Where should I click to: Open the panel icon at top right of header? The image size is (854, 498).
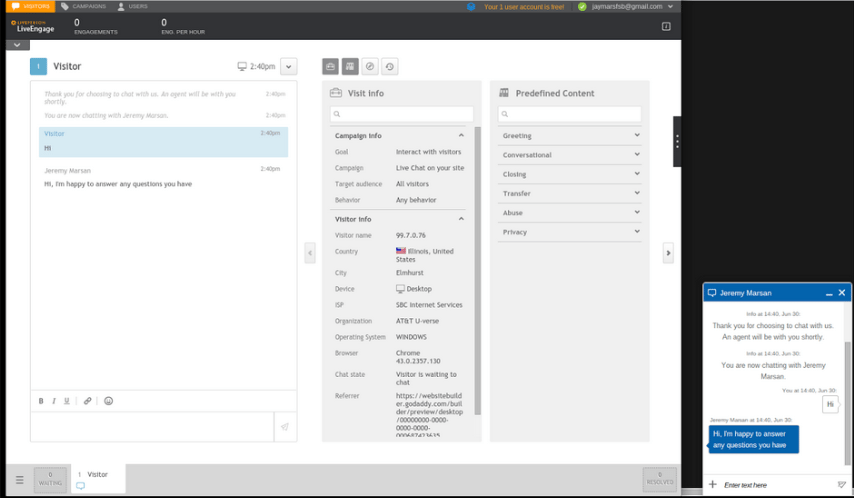pyautogui.click(x=666, y=26)
